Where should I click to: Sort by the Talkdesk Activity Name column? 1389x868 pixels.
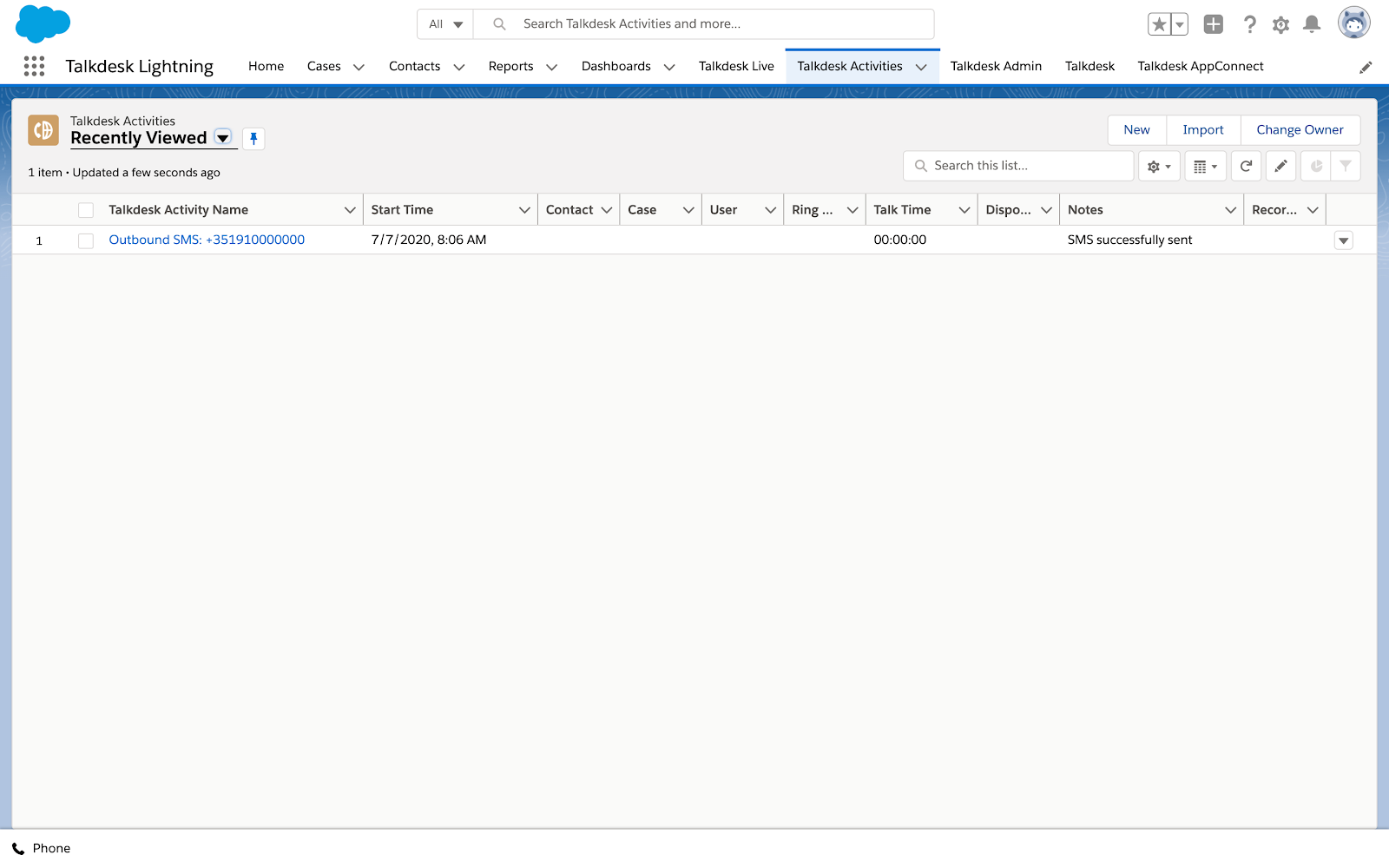(178, 210)
